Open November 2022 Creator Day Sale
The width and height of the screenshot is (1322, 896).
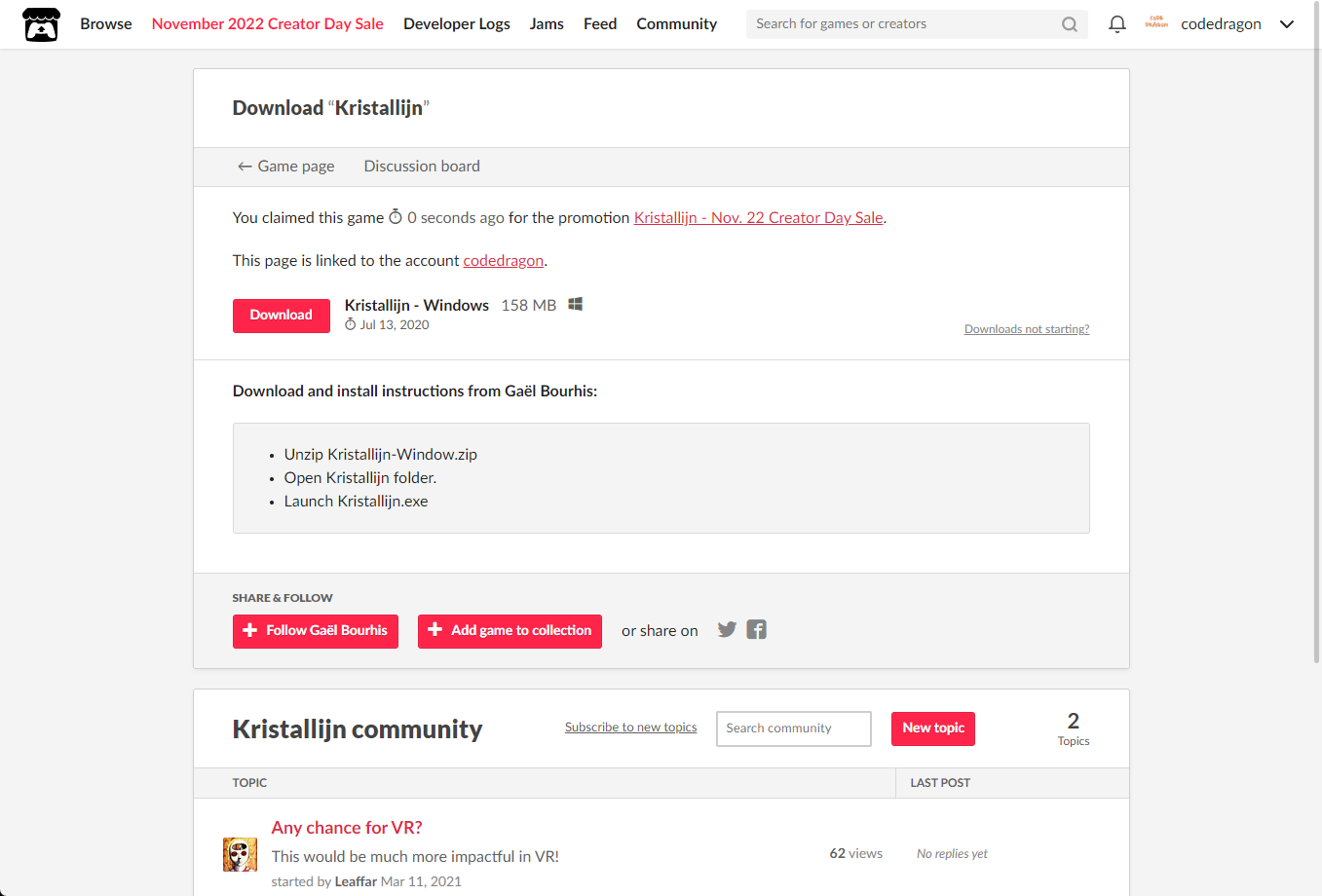(268, 23)
